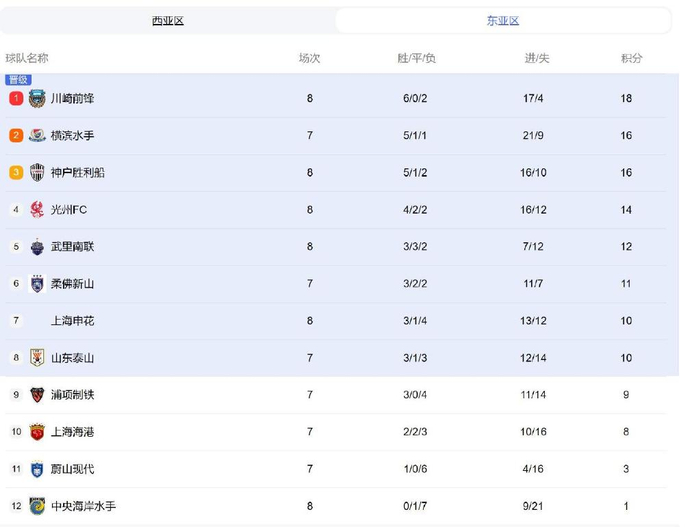Viewport: 700px width, 527px height.
Task: Click the 柔佛新山 team badge
Action: pyautogui.click(x=37, y=283)
